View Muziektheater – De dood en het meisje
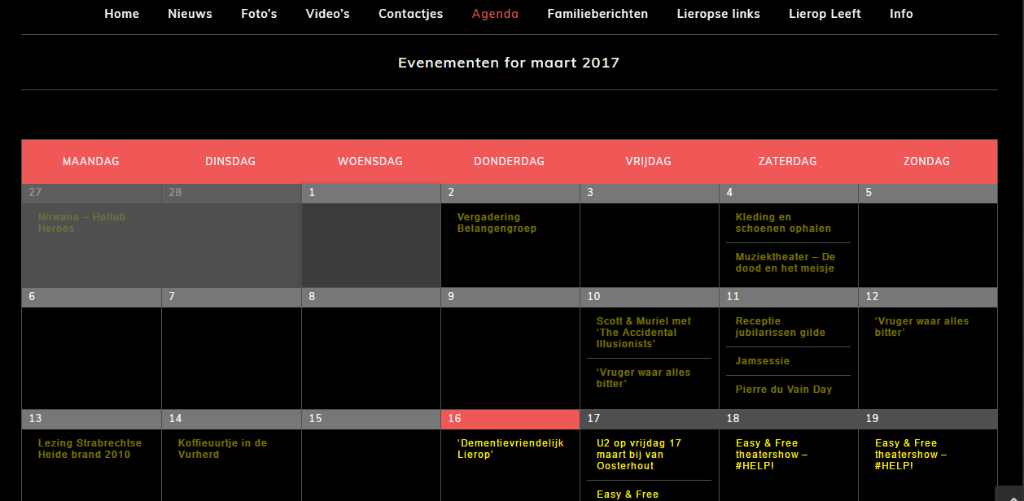Image resolution: width=1024 pixels, height=501 pixels. tap(785, 262)
